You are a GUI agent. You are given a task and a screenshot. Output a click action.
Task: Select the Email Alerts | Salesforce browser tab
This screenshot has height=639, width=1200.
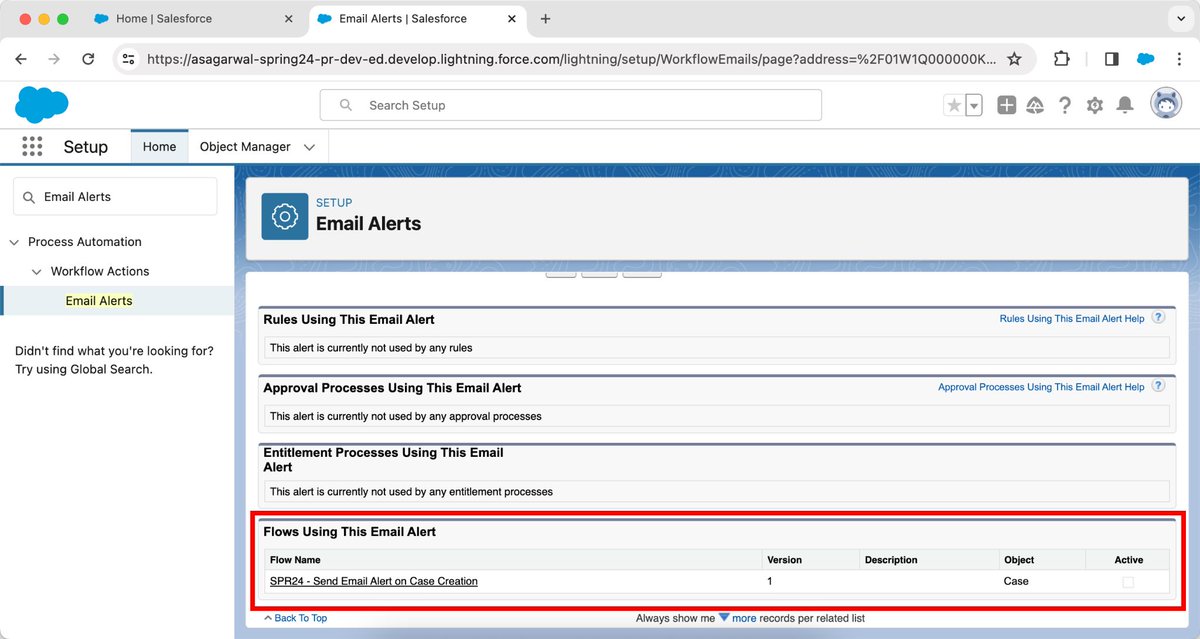(415, 19)
